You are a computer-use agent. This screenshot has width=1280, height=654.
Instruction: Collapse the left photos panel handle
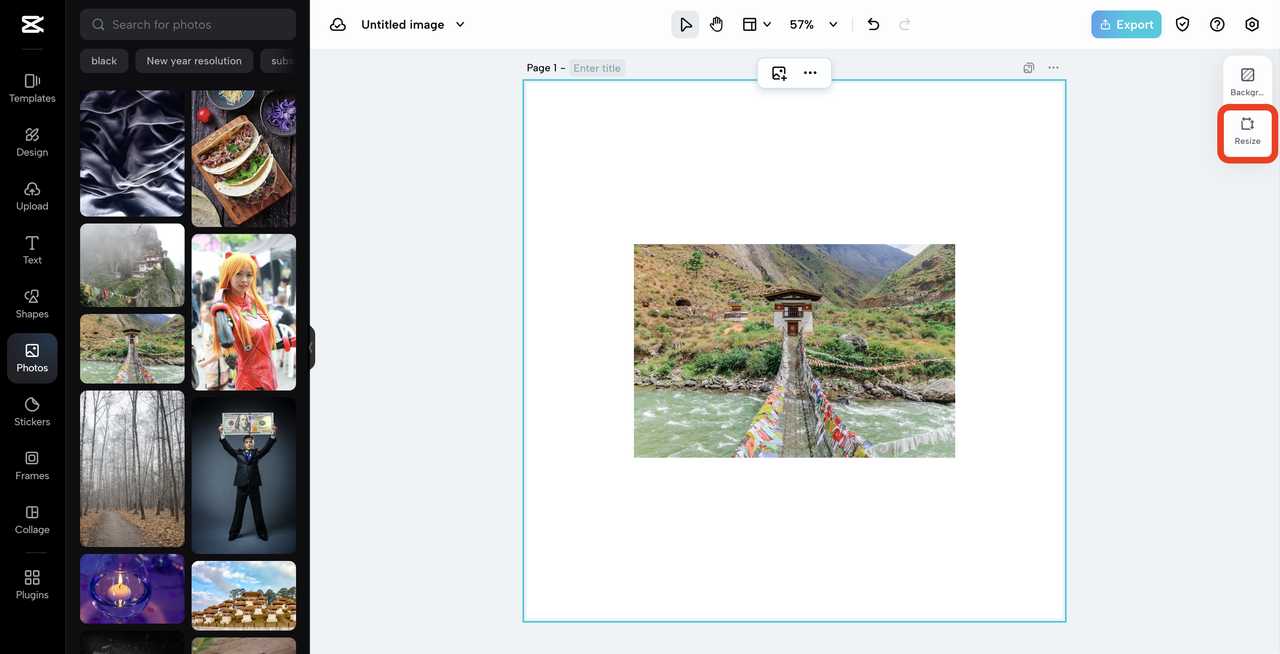click(x=312, y=348)
